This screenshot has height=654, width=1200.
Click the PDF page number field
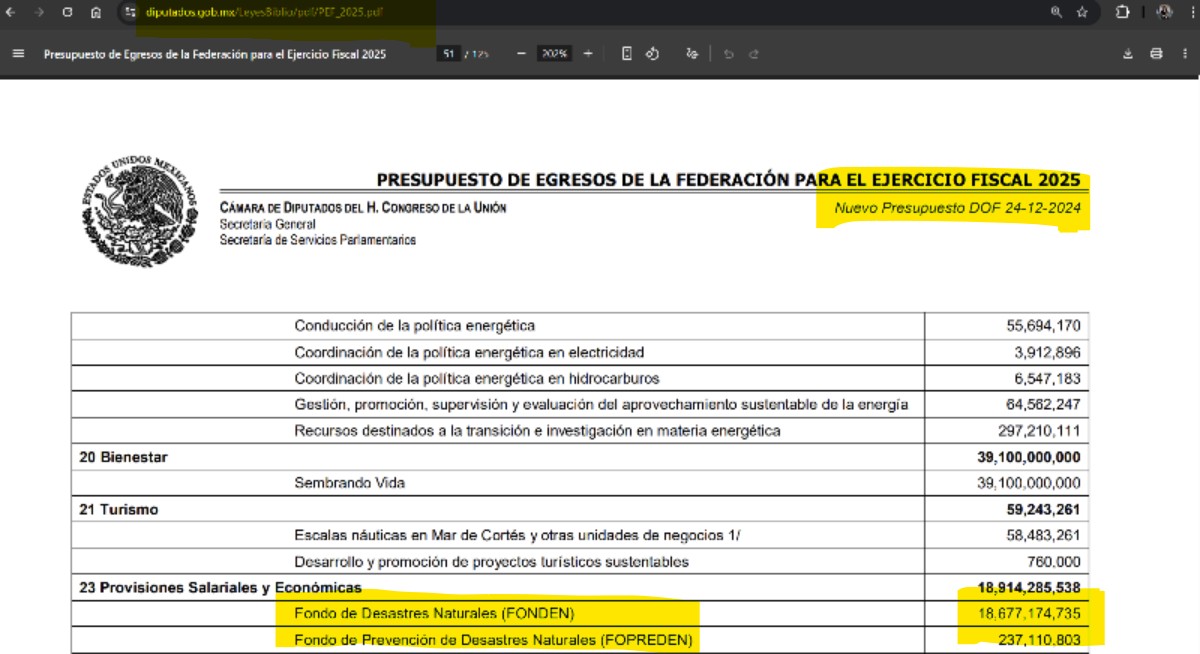(x=448, y=54)
